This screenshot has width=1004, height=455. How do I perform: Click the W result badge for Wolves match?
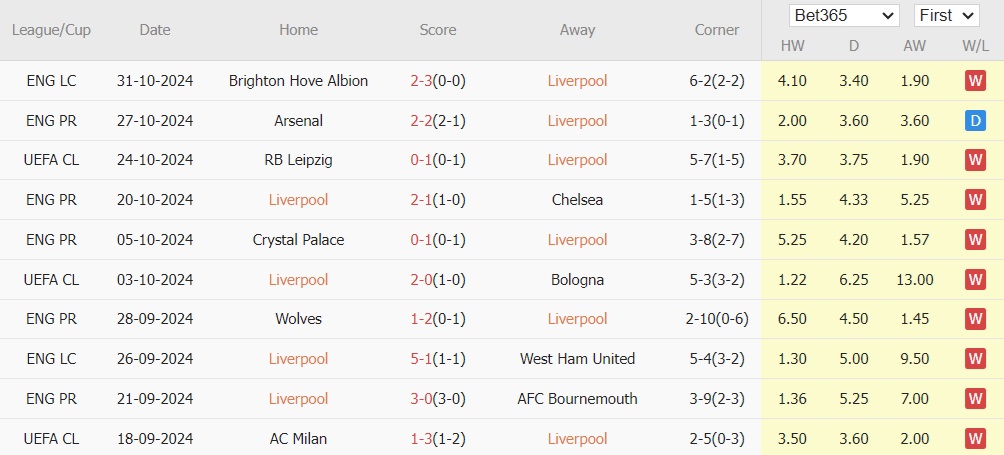pyautogui.click(x=975, y=319)
